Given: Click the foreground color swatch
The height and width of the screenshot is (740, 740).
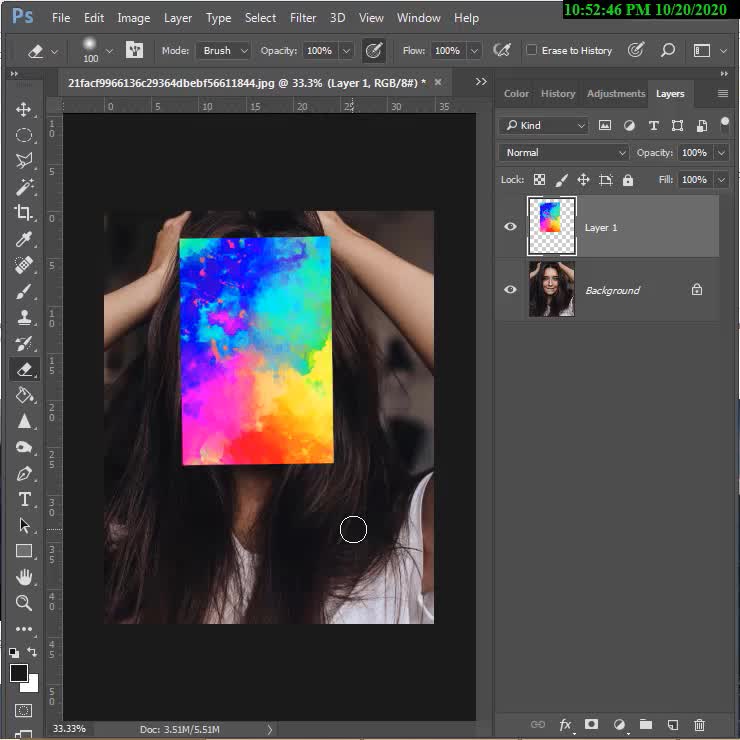Looking at the screenshot, I should [19, 673].
